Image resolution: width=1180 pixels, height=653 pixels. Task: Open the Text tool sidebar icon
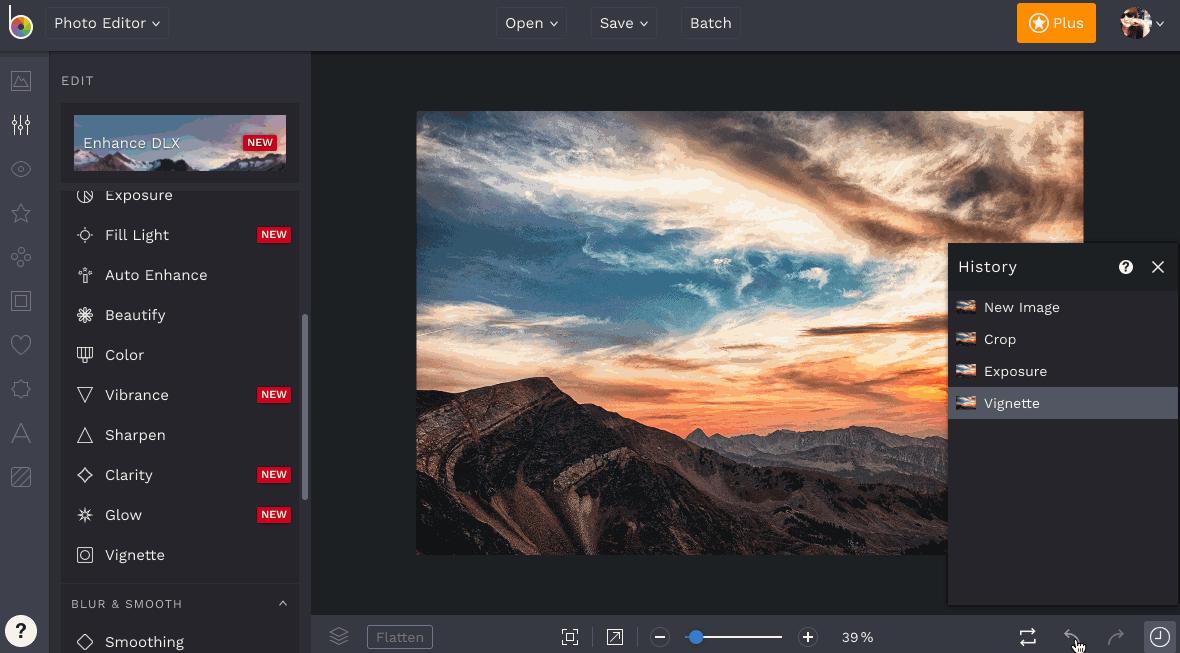point(21,433)
